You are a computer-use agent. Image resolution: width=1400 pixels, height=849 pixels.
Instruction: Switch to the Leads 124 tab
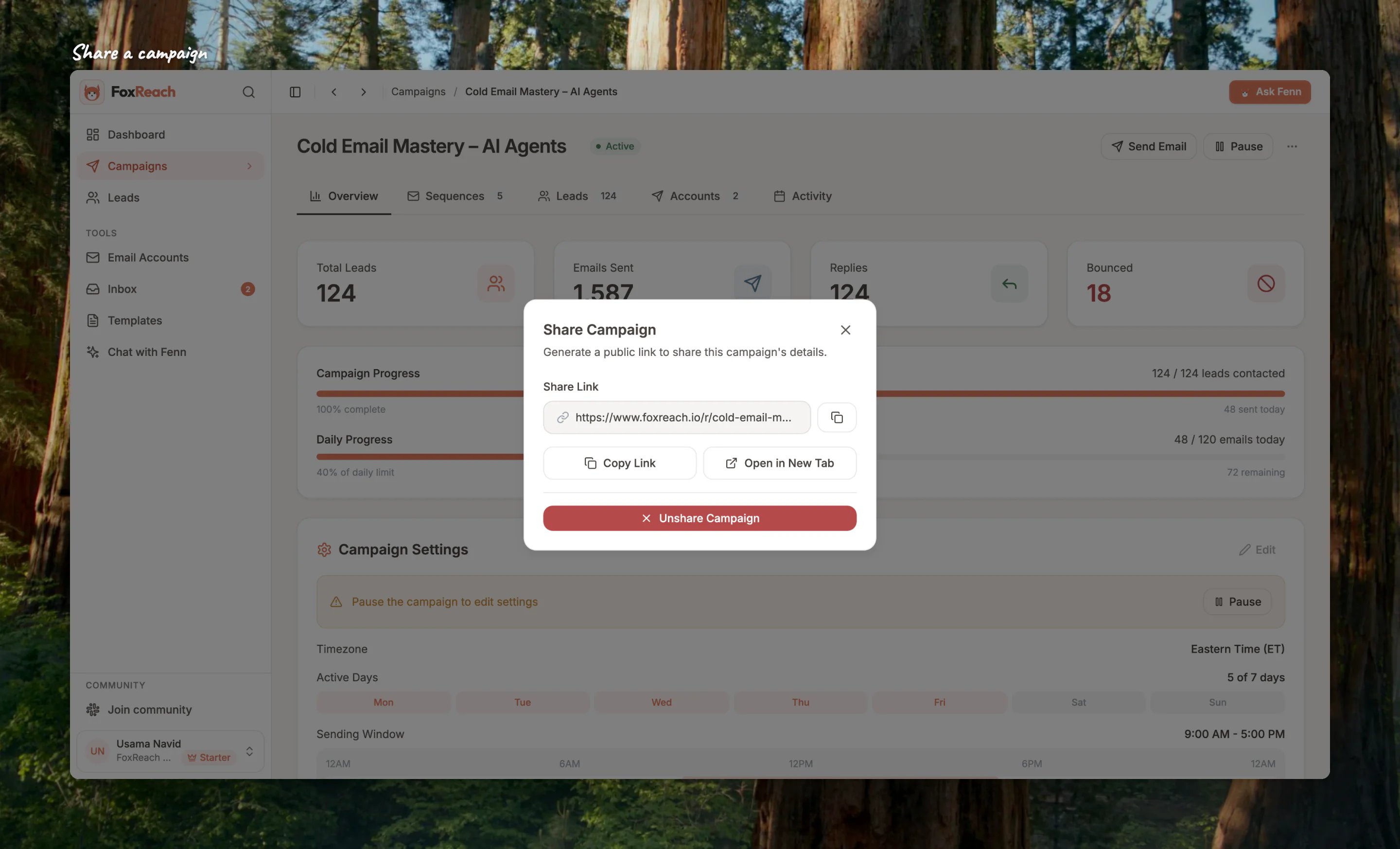(577, 196)
